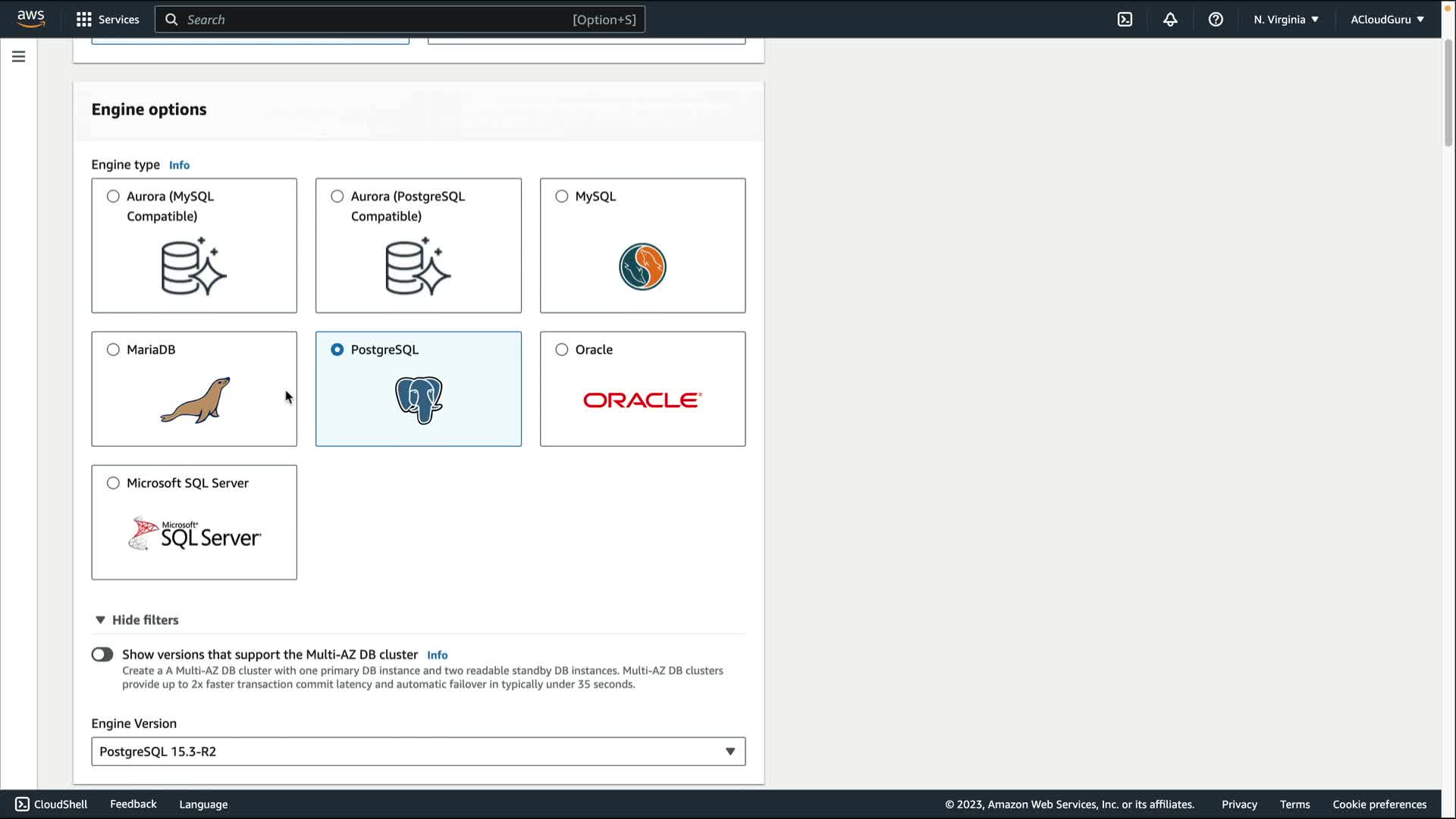This screenshot has height=819, width=1456.
Task: Open the N. Virginia region dropdown
Action: point(1285,20)
